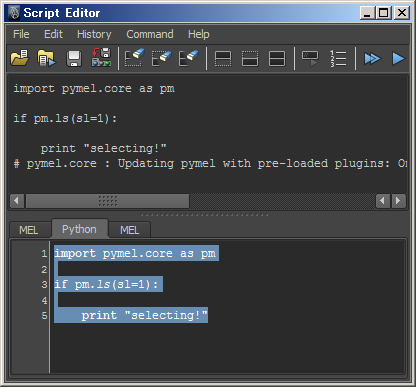Run the script with the Execute All icon
This screenshot has height=387, width=416.
[x=372, y=59]
